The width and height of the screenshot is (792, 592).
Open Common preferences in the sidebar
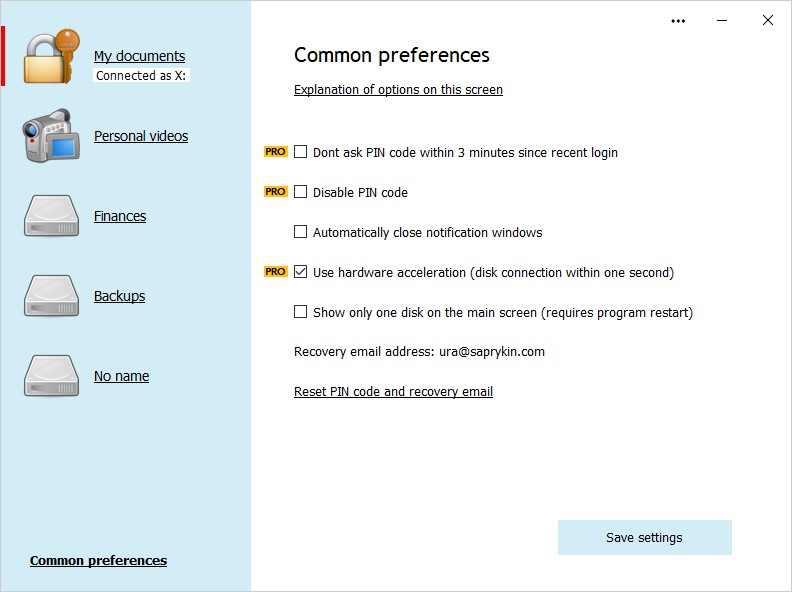[98, 560]
